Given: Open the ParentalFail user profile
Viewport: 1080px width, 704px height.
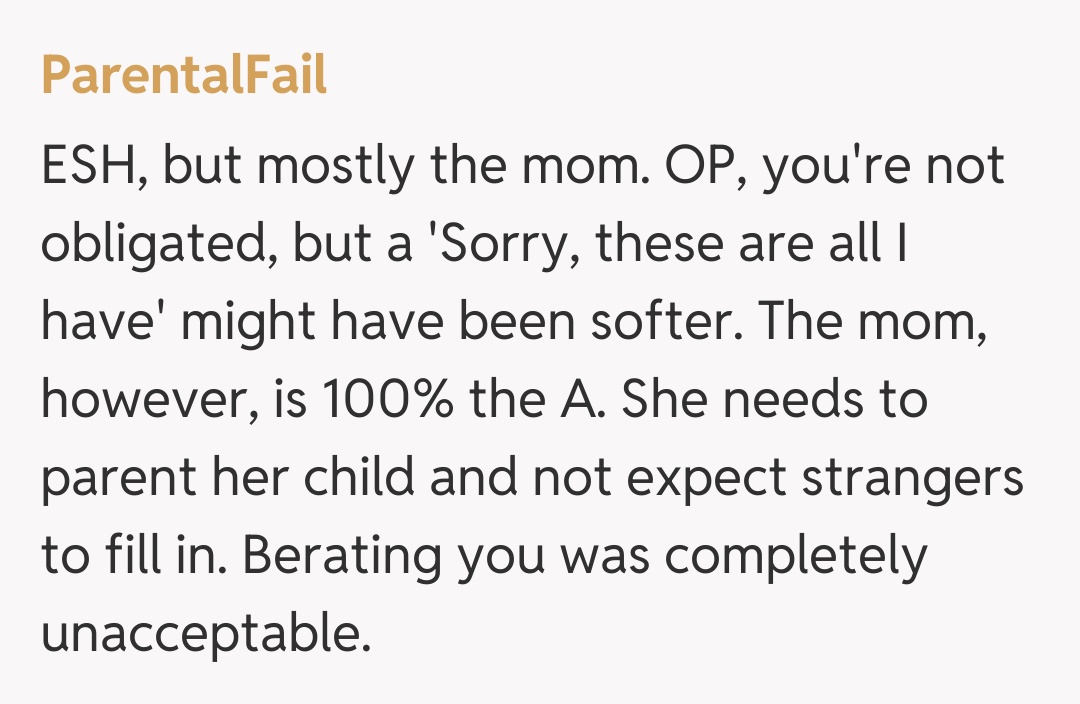Looking at the screenshot, I should 184,77.
